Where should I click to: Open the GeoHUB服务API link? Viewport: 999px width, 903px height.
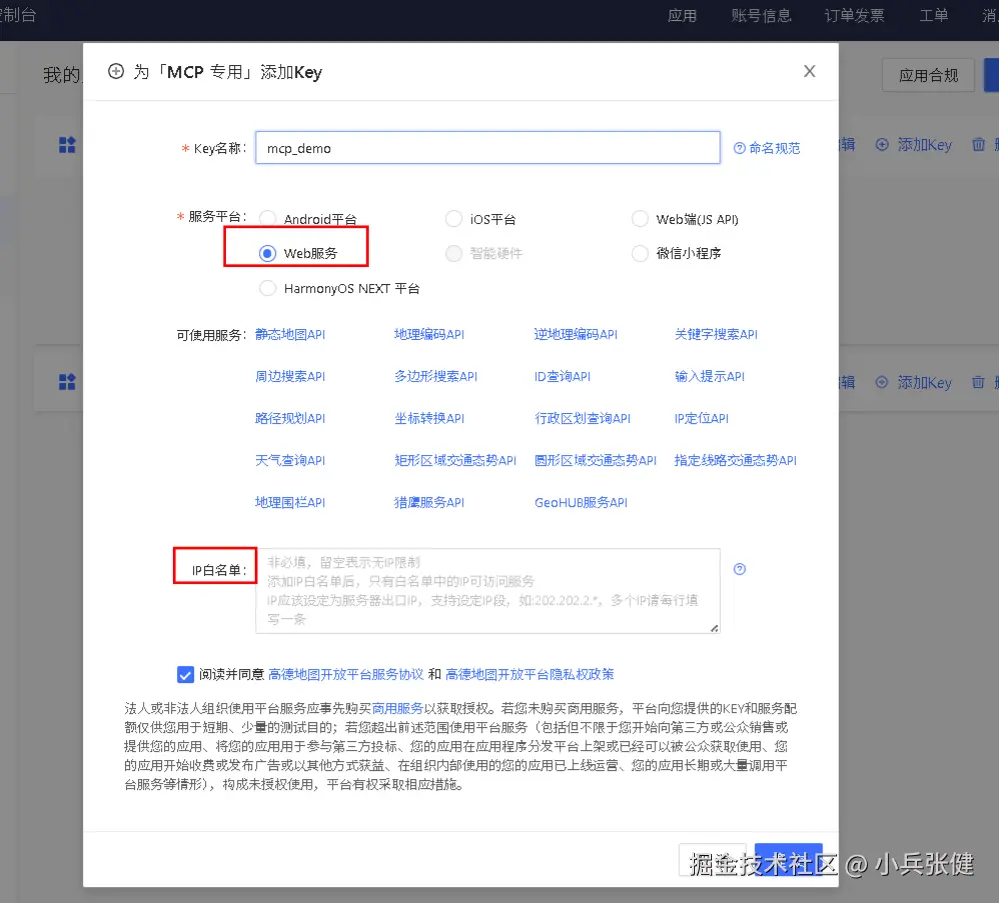pyautogui.click(x=581, y=503)
